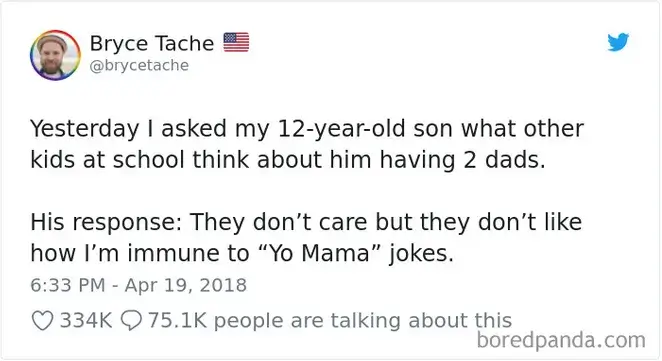Click the US flag emoji beside the name

[x=236, y=42]
